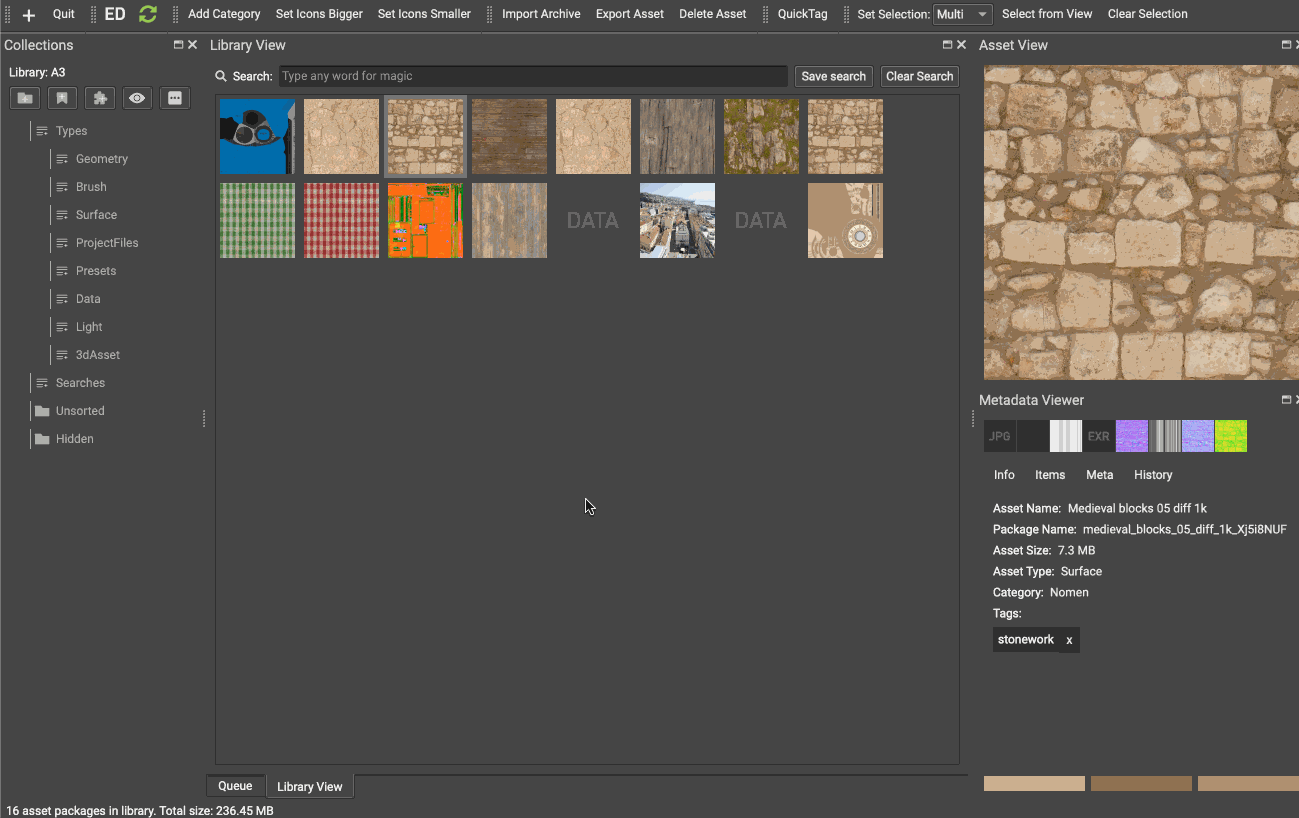1299x818 pixels.
Task: Switch to the Queue tab
Action: tap(235, 786)
